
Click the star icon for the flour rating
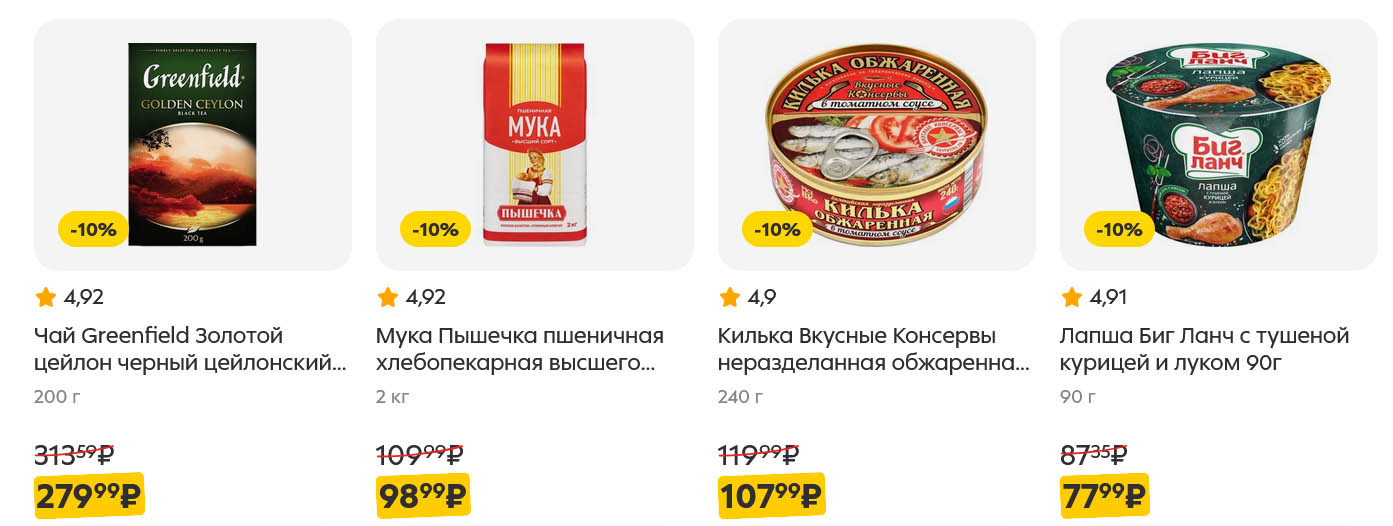[387, 297]
